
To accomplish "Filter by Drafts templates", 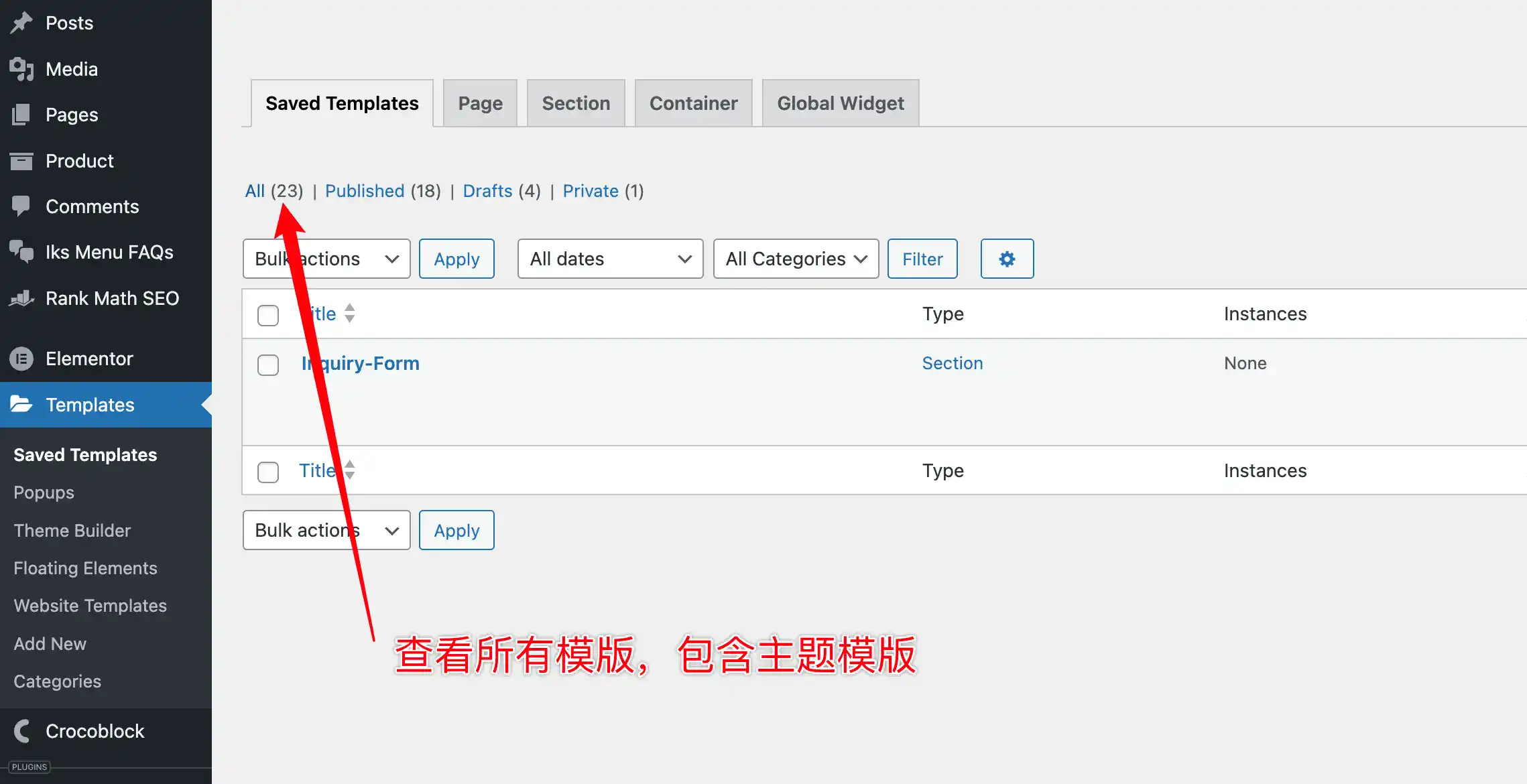I will pyautogui.click(x=488, y=191).
